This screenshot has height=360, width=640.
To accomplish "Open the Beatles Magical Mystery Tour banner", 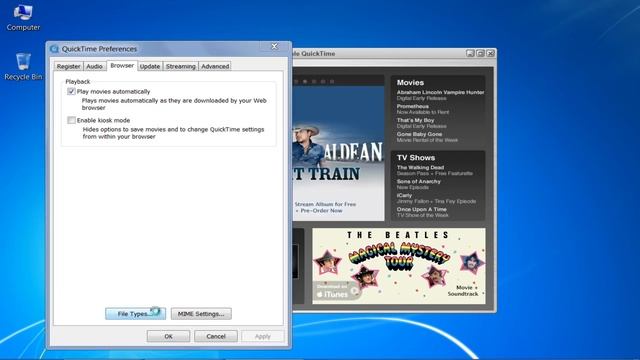I will tap(399, 266).
